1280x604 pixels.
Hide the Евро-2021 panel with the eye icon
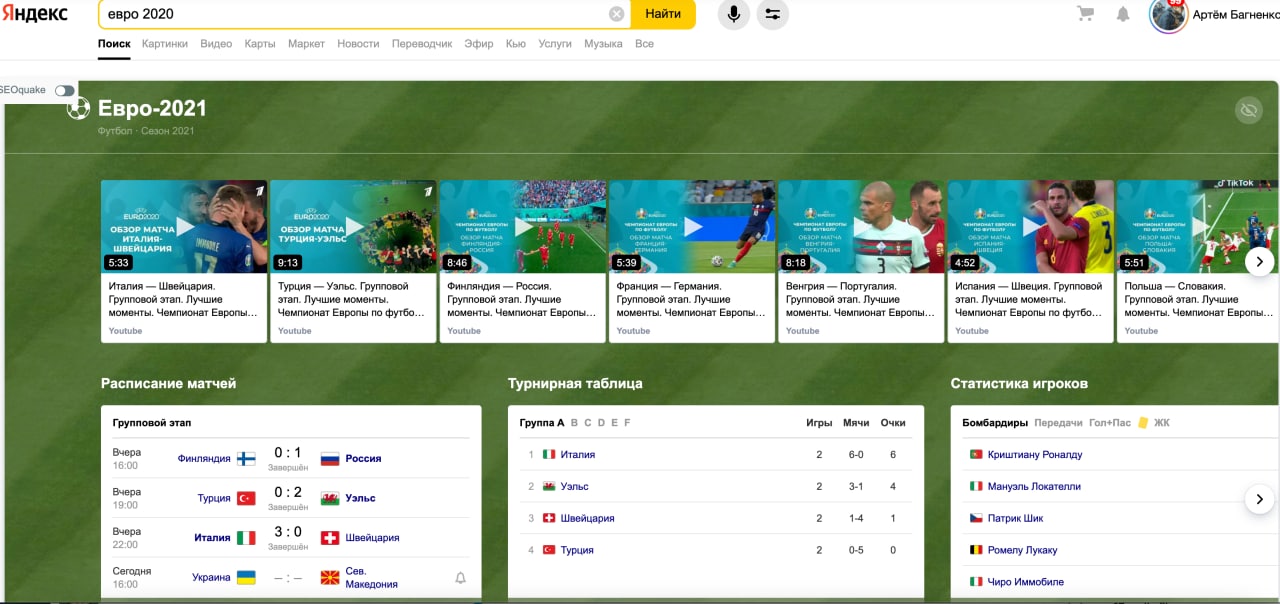click(1248, 110)
